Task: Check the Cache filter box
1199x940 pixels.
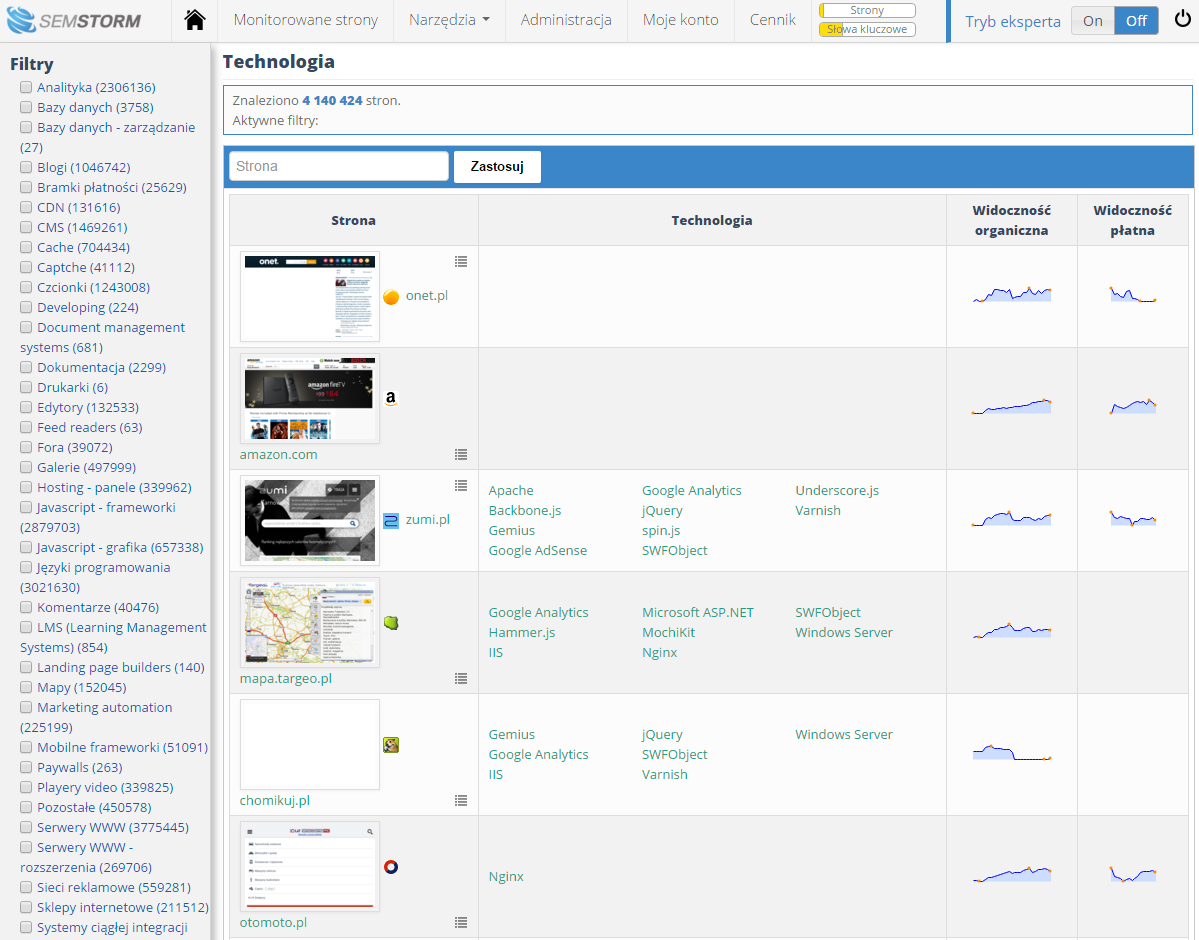Action: pyautogui.click(x=26, y=246)
